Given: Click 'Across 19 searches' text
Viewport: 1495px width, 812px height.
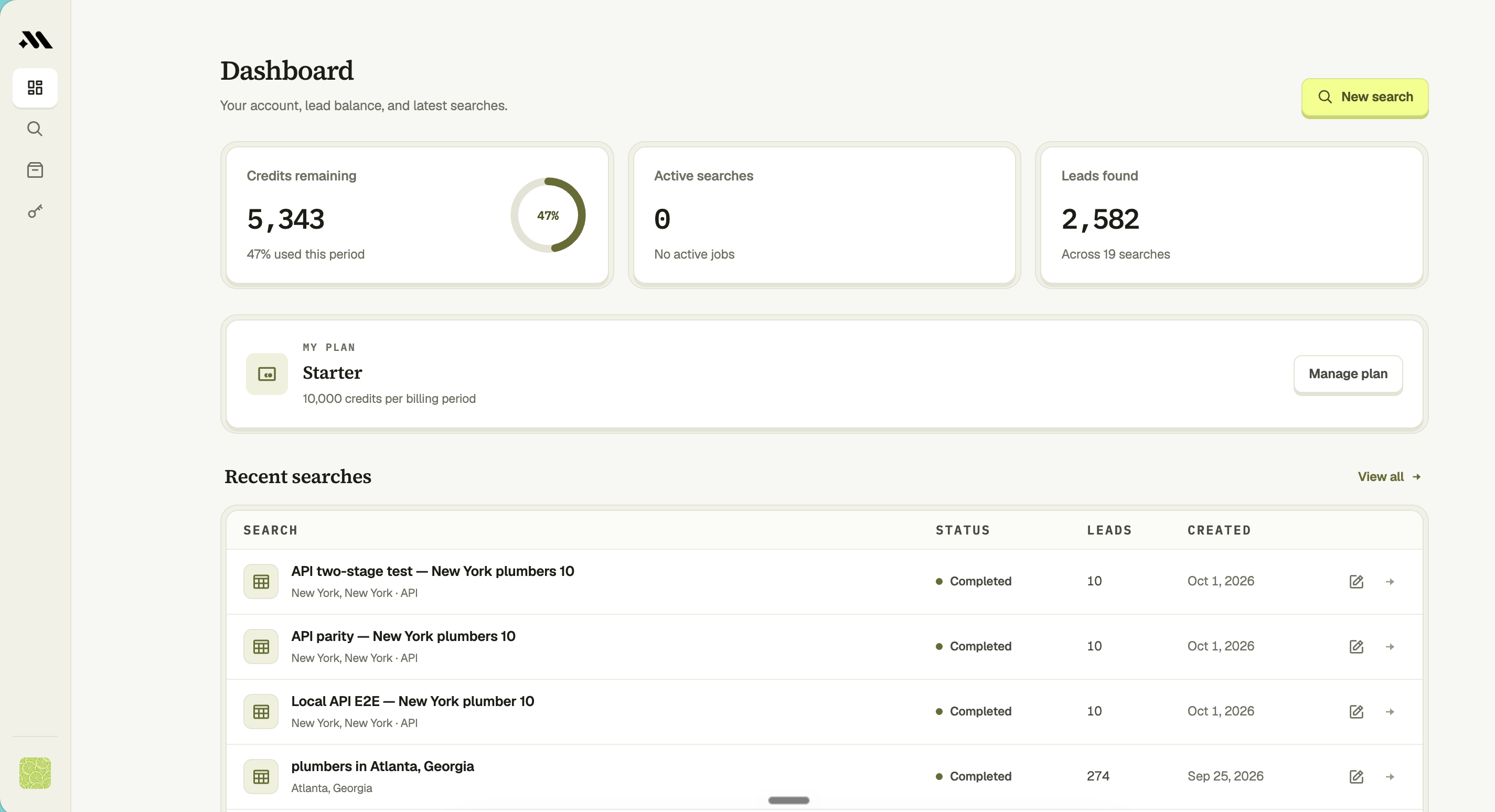Looking at the screenshot, I should (x=1115, y=254).
